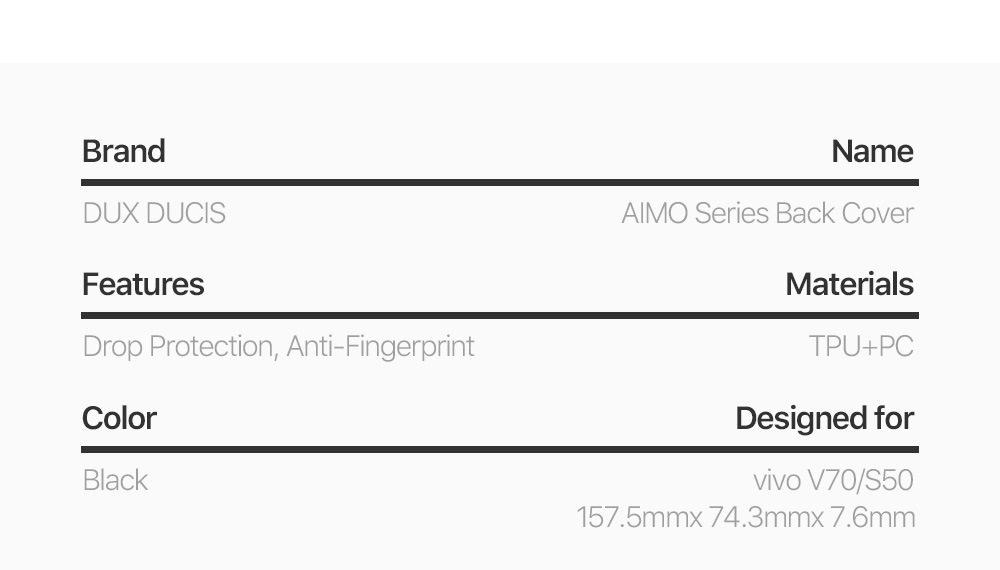This screenshot has height=570, width=1000.
Task: Click the divider line below Brand heading
Action: (x=500, y=182)
